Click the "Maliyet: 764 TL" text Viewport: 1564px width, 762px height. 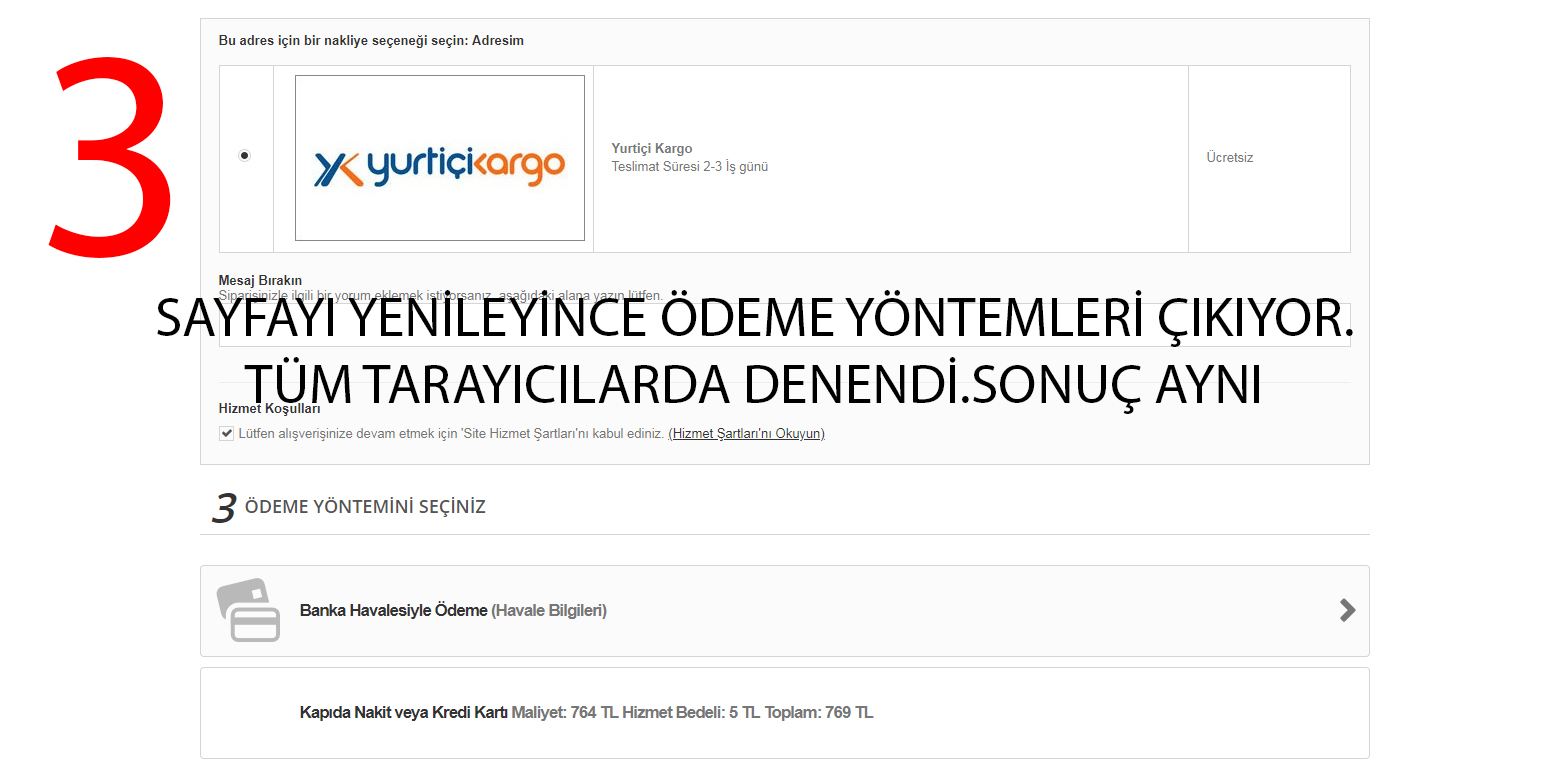(x=565, y=713)
